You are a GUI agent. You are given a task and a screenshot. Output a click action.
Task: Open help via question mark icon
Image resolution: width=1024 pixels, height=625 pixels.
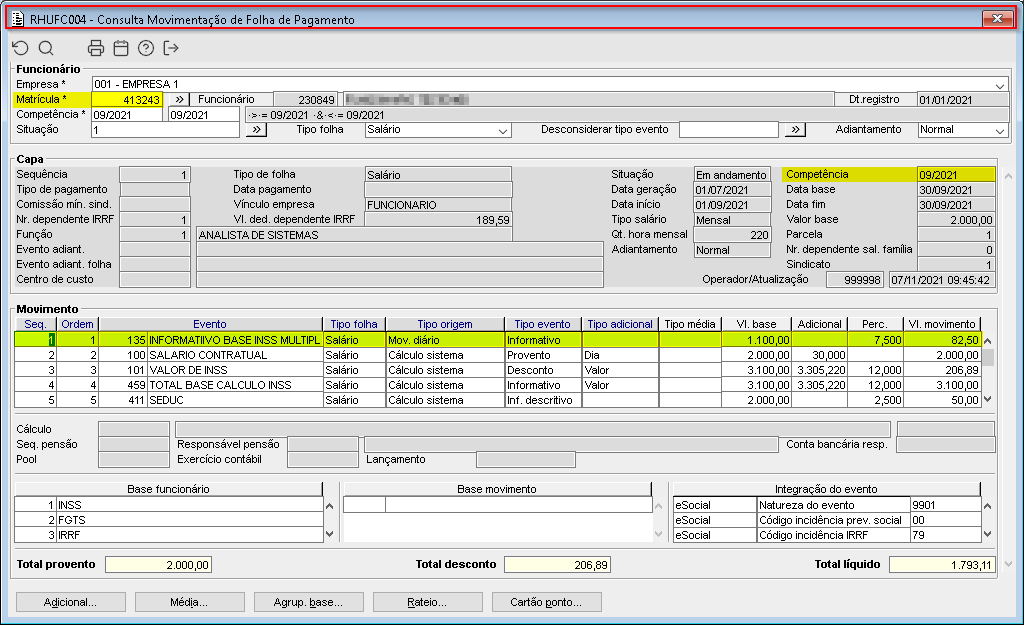click(x=146, y=48)
